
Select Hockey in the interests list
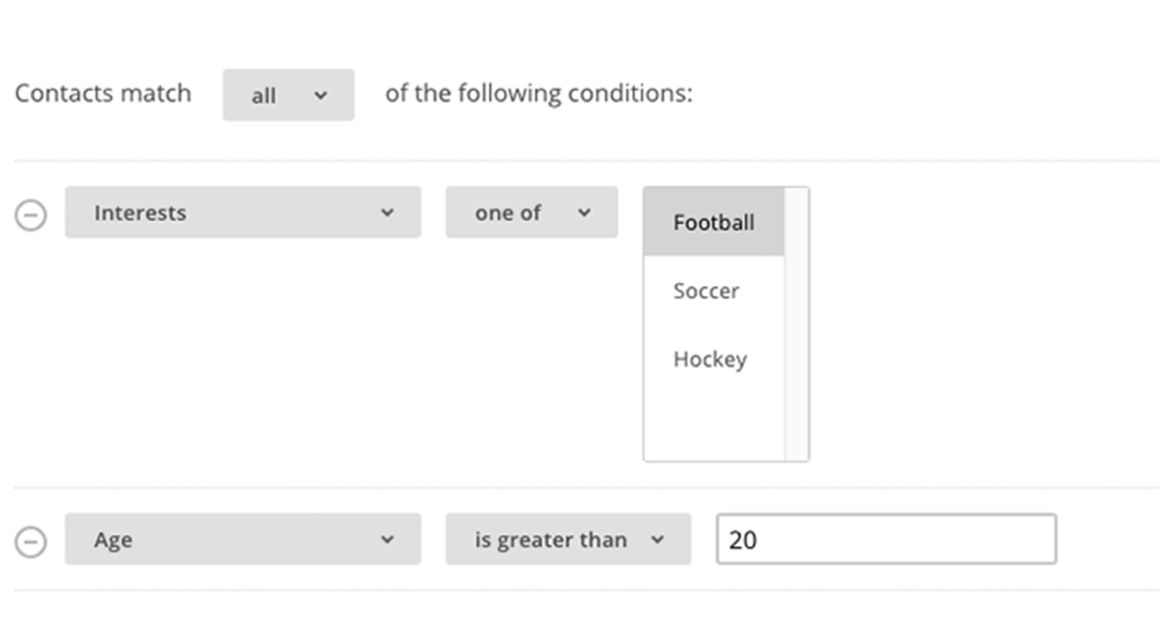(710, 359)
